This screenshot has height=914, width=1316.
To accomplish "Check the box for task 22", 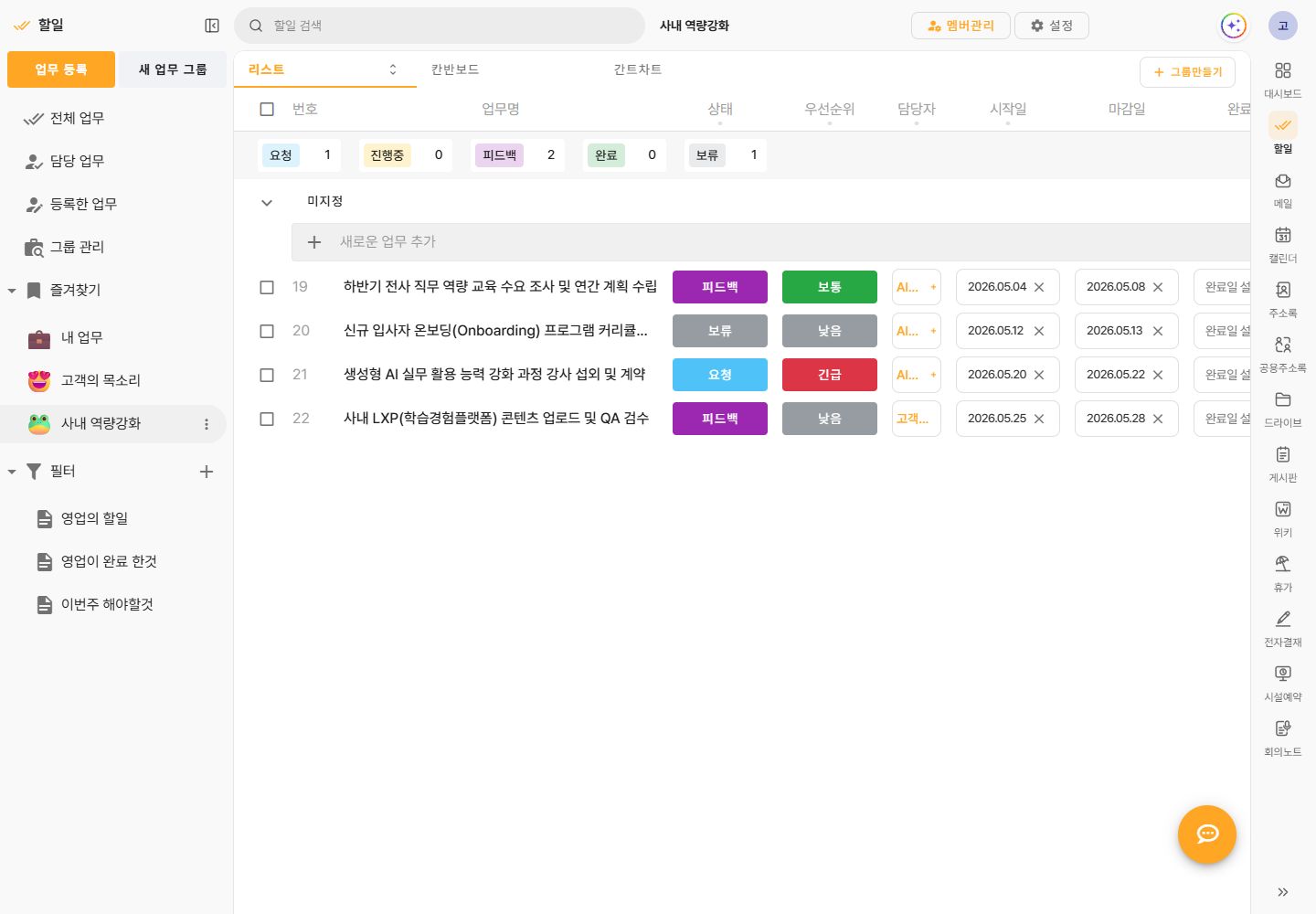I will (267, 419).
